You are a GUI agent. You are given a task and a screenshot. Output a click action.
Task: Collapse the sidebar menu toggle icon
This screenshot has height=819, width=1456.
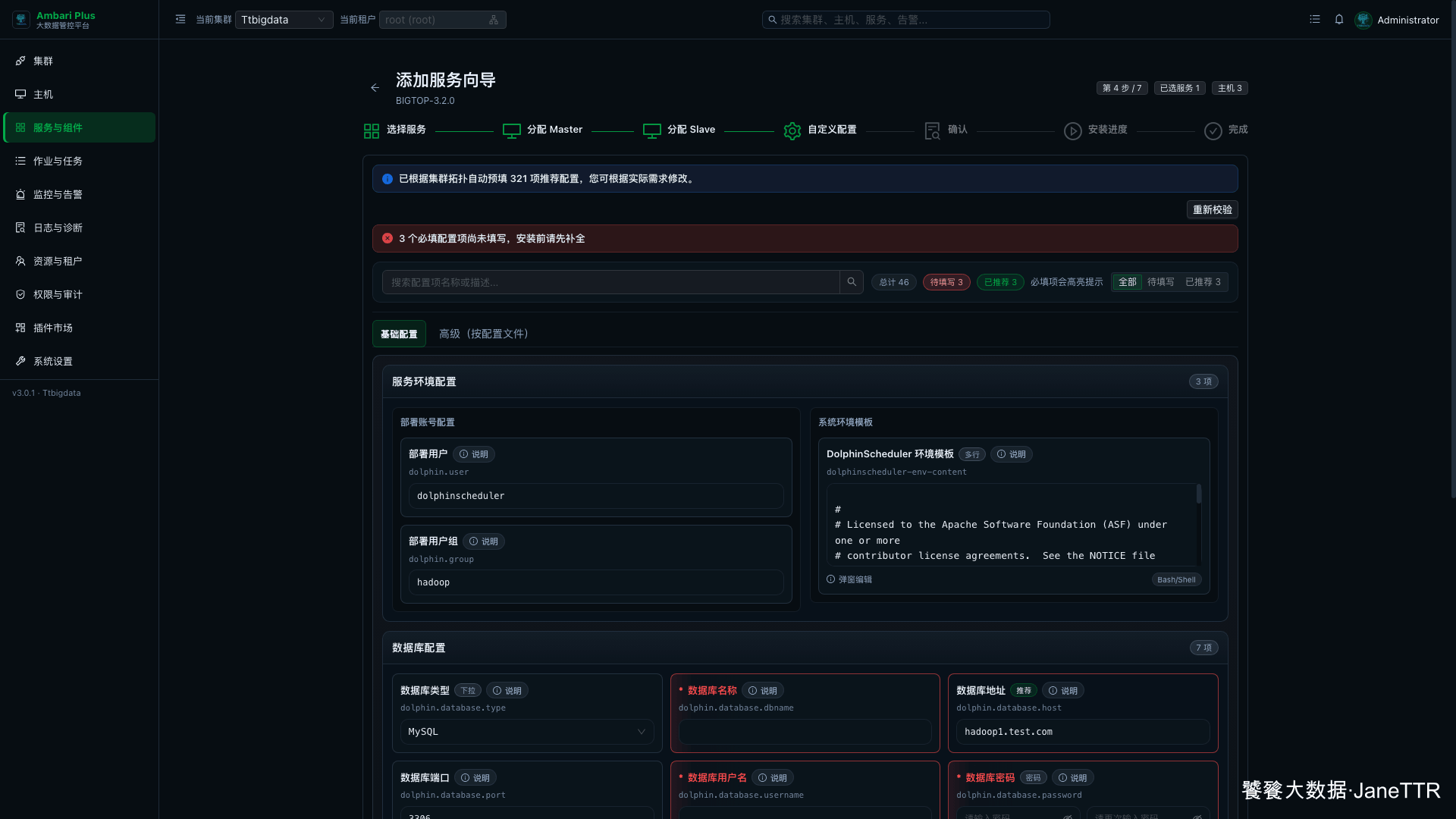coord(180,20)
